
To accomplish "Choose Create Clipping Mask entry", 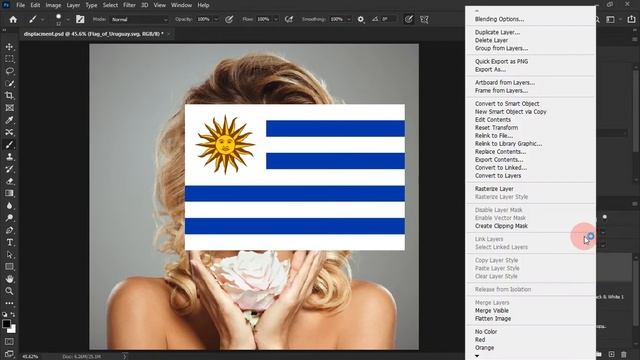I will (x=501, y=226).
